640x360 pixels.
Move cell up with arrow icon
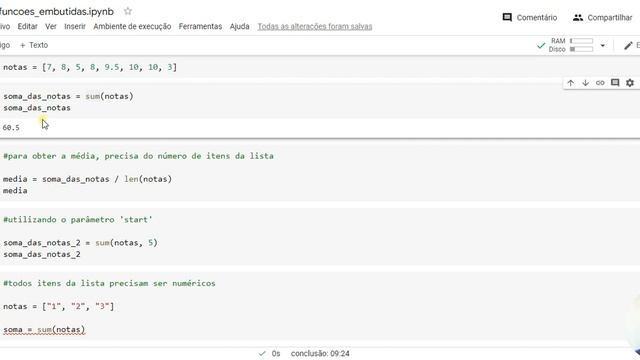[x=571, y=83]
